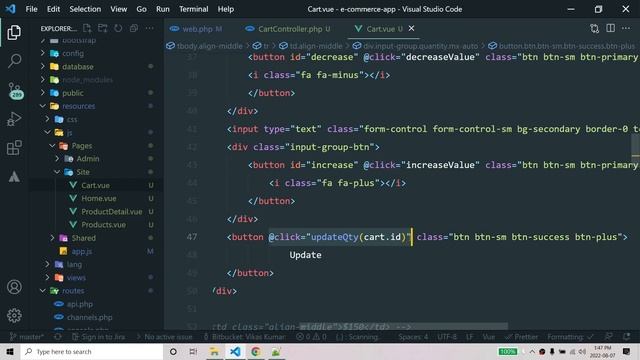Image resolution: width=640 pixels, height=360 pixels.
Task: Click Spaces: 4 indentation status item
Action: 413,337
